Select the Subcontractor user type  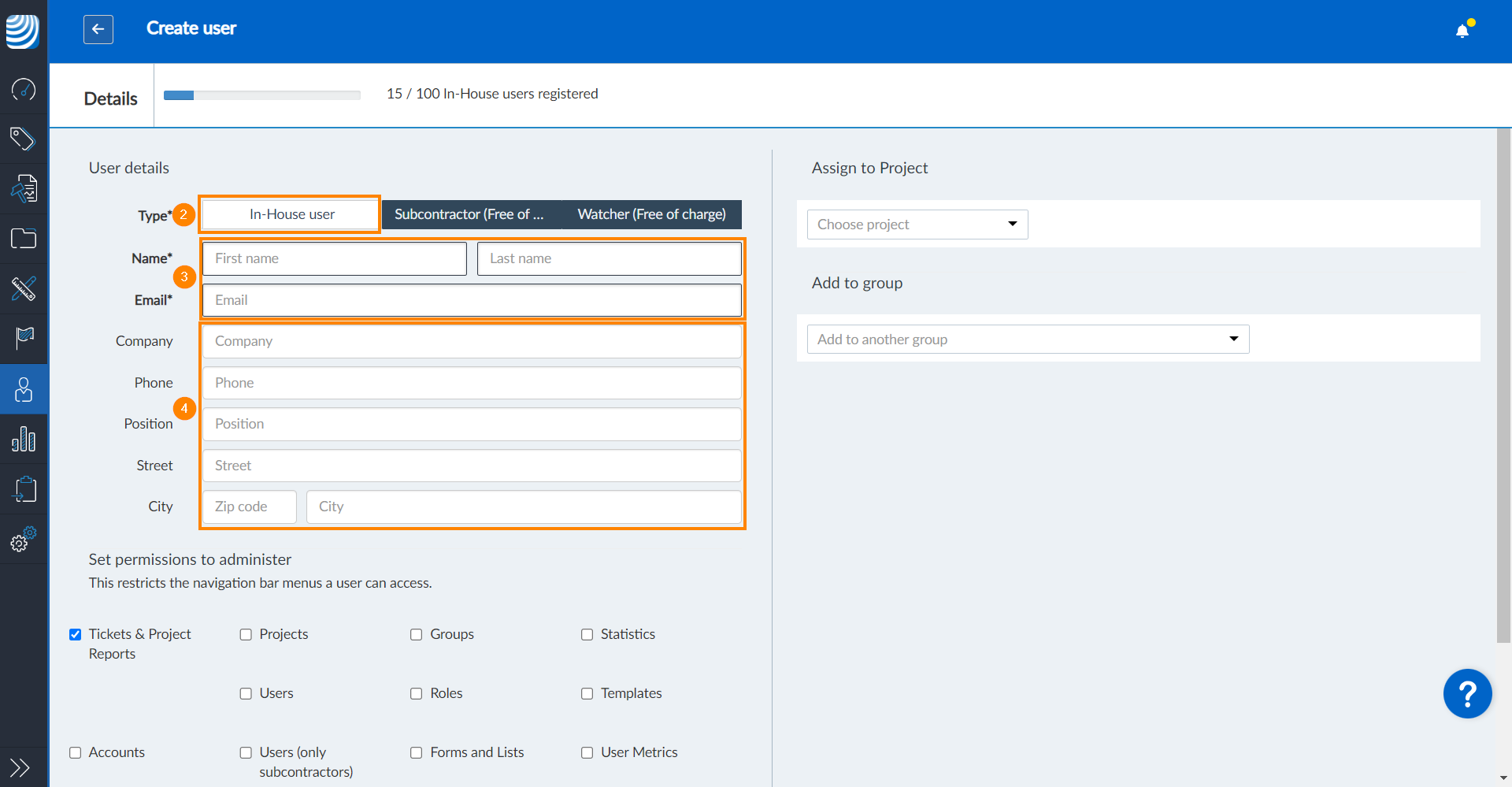click(x=469, y=214)
